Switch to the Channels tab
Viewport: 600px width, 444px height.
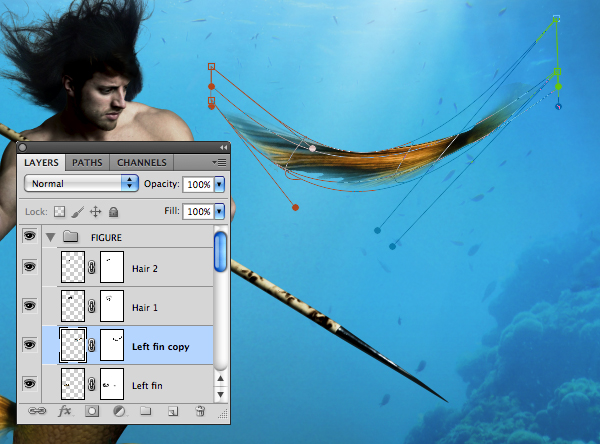(x=142, y=163)
